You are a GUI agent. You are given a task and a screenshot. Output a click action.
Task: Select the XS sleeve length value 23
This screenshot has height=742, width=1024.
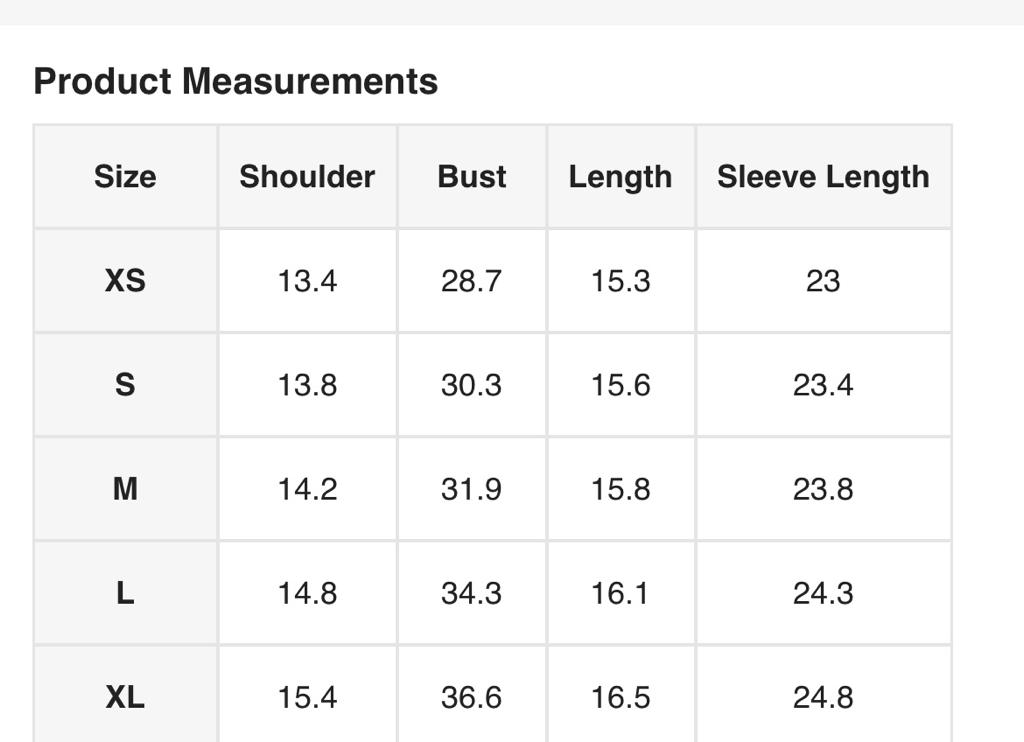(x=823, y=281)
